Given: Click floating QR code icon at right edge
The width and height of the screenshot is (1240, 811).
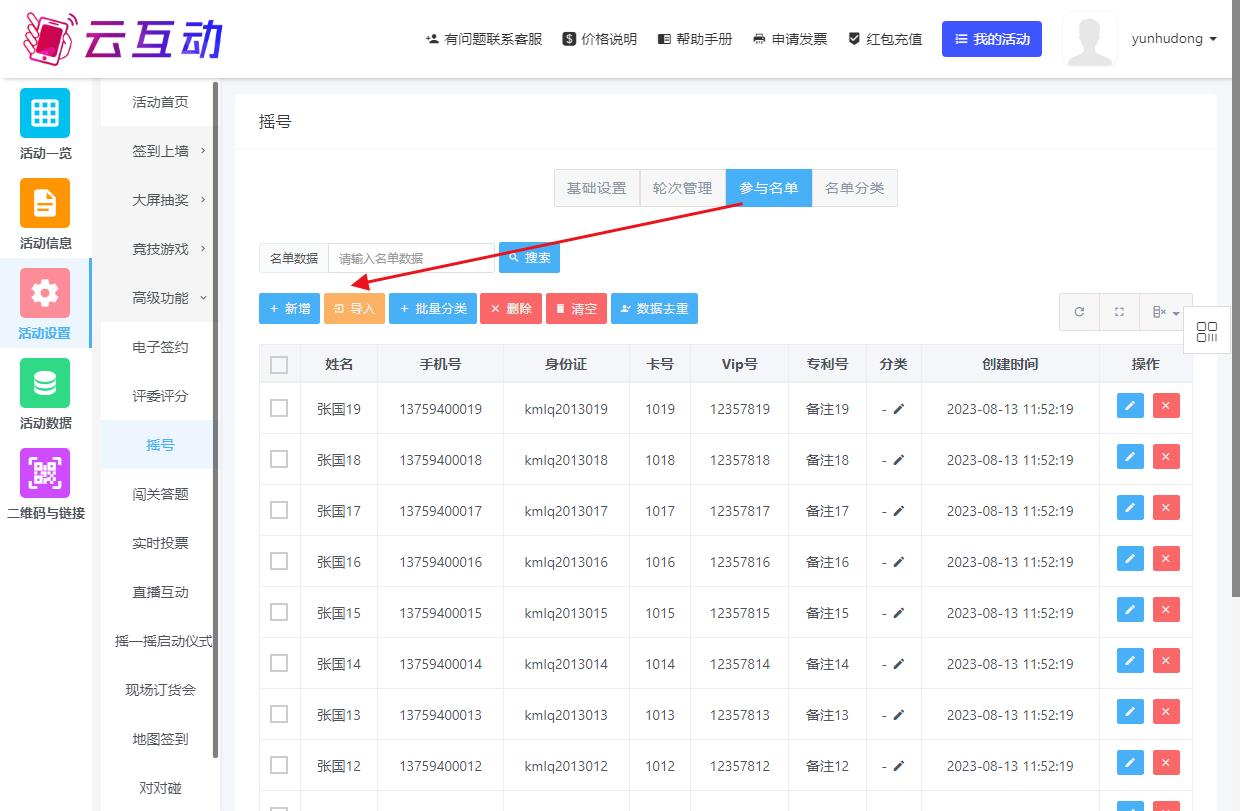Looking at the screenshot, I should tap(1207, 333).
